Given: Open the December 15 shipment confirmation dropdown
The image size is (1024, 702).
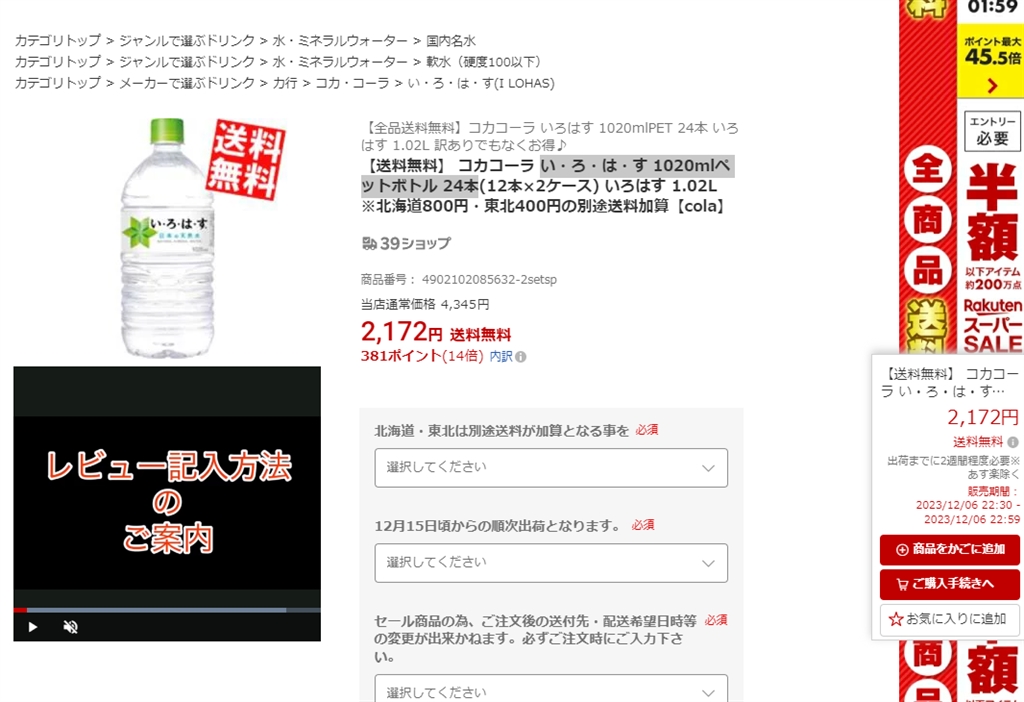Looking at the screenshot, I should tap(551, 563).
